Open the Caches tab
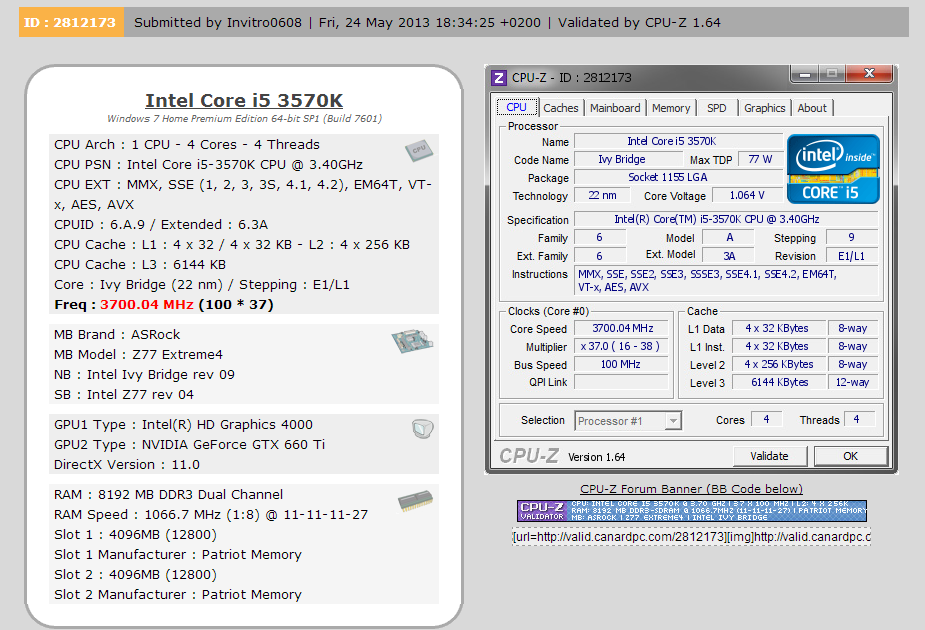The width and height of the screenshot is (925, 630). click(x=560, y=108)
